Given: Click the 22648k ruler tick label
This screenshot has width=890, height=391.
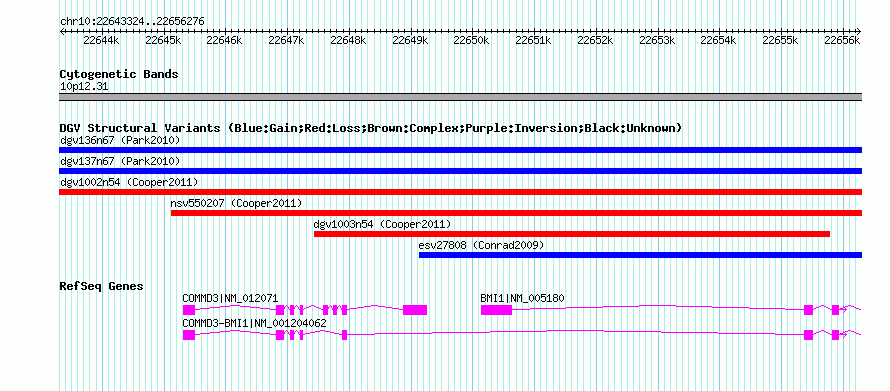Looking at the screenshot, I should tap(348, 40).
